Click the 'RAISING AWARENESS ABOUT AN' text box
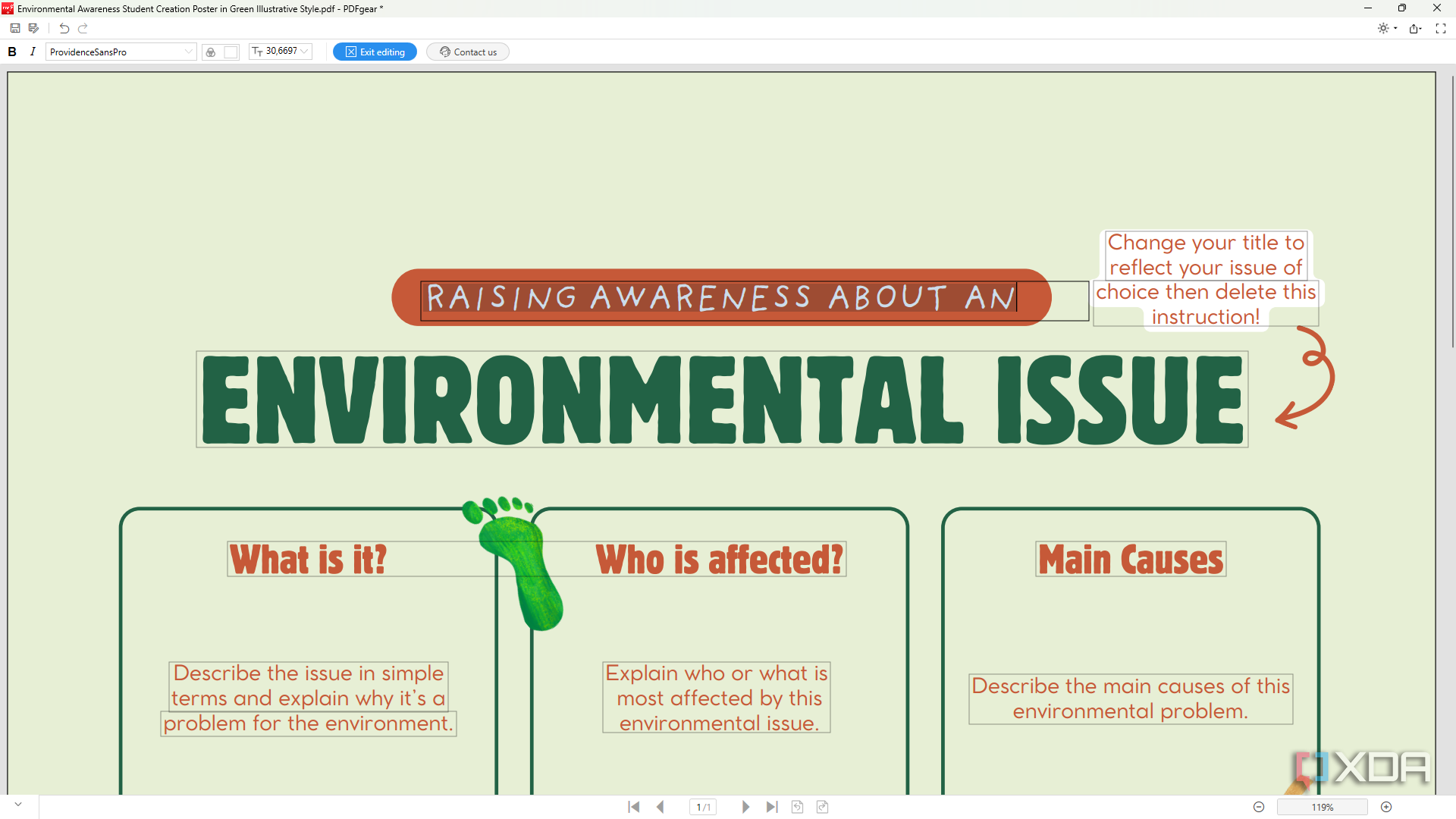 tap(755, 300)
